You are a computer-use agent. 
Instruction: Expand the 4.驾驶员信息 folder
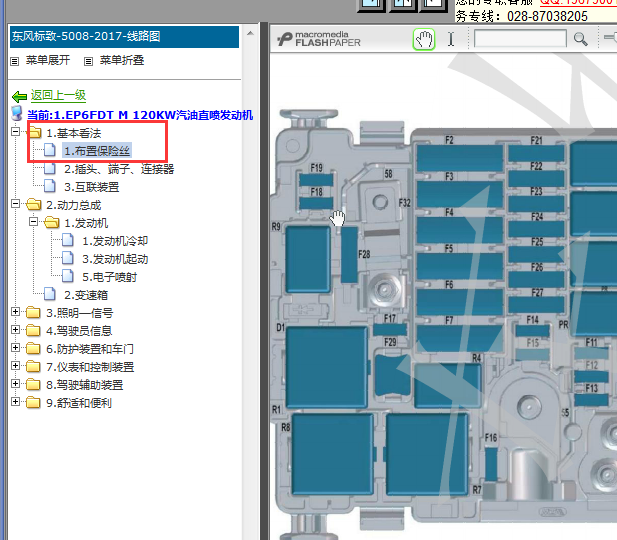[15, 330]
